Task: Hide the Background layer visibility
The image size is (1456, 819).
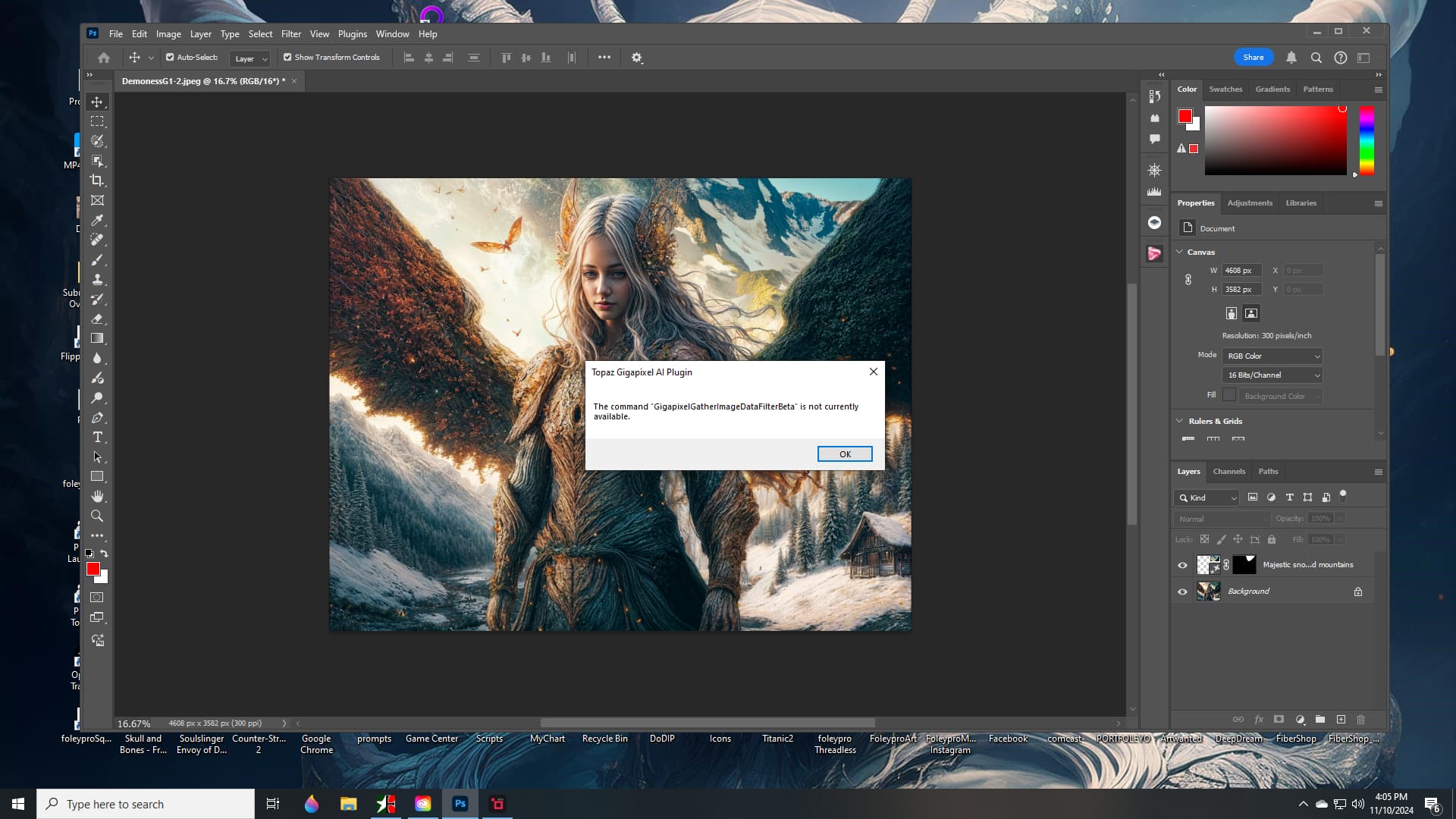Action: pos(1182,591)
